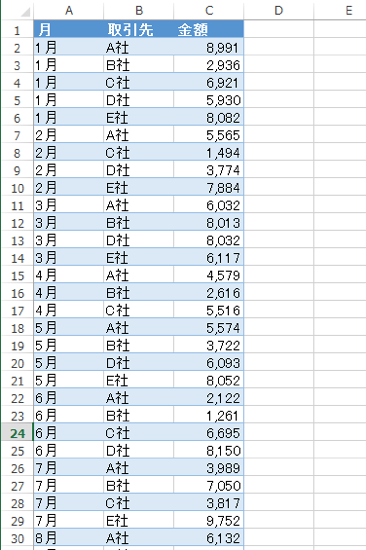
Task: Select column E header
Action: 340,11
